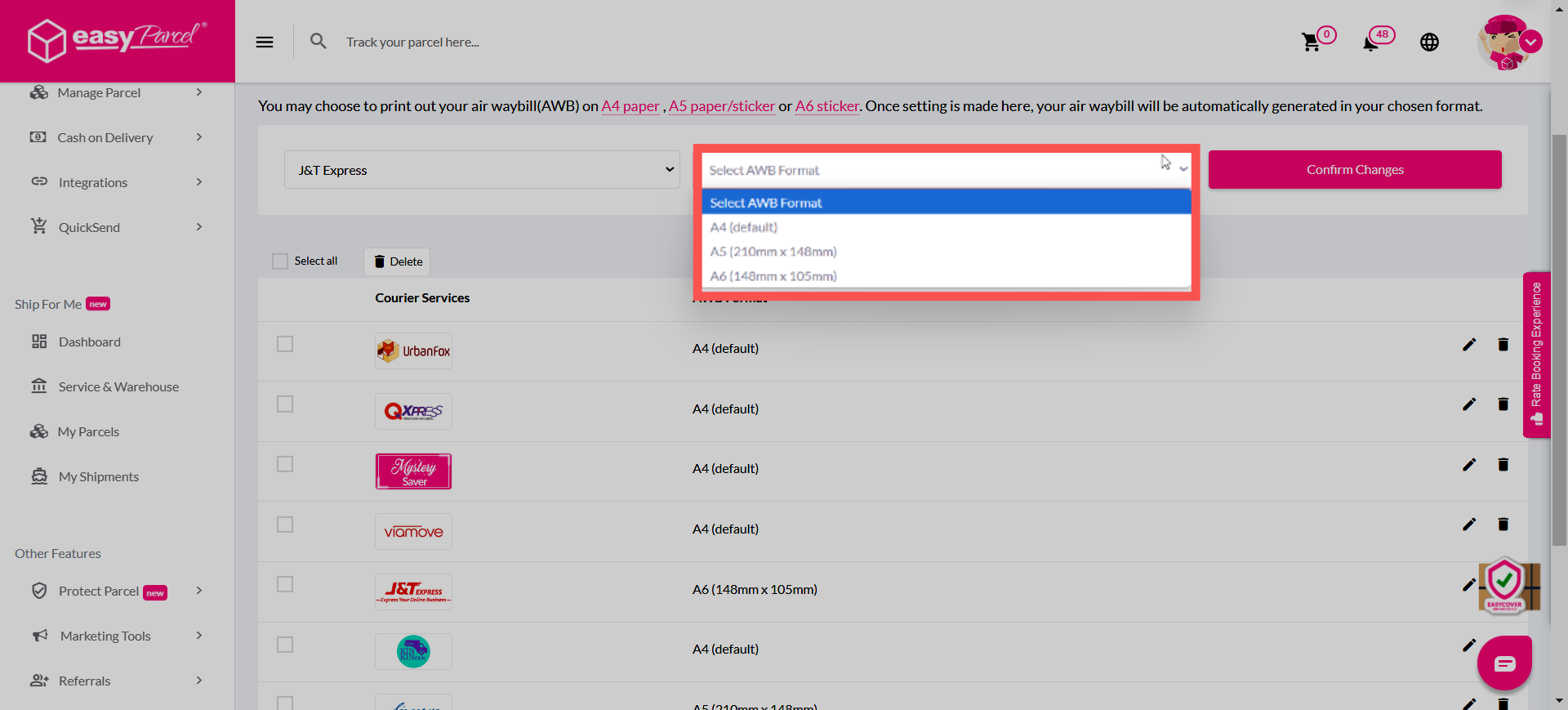Click the QXpress courier logo
This screenshot has width=1568, height=710.
click(413, 411)
